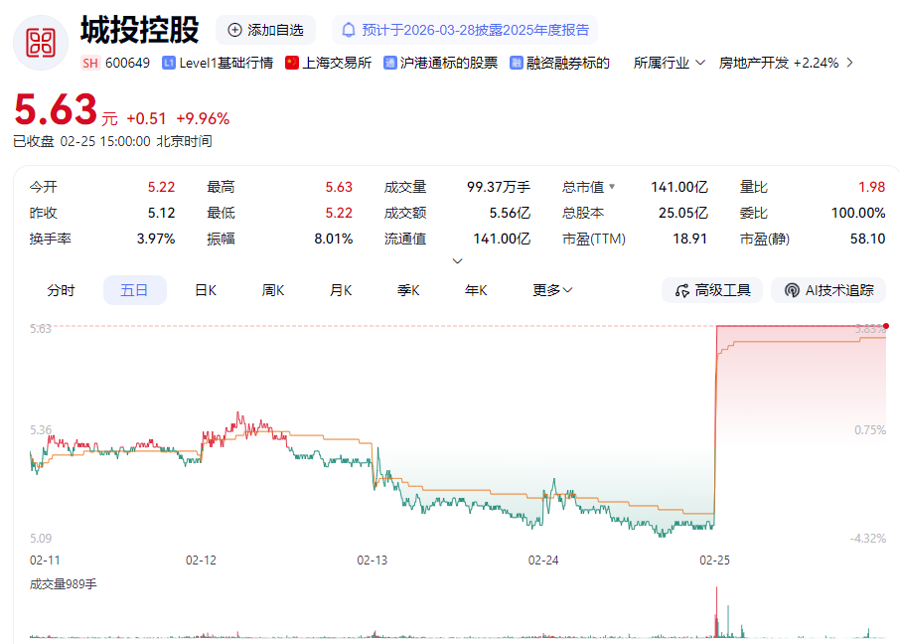Open 高级工具 advanced tools

click(713, 290)
